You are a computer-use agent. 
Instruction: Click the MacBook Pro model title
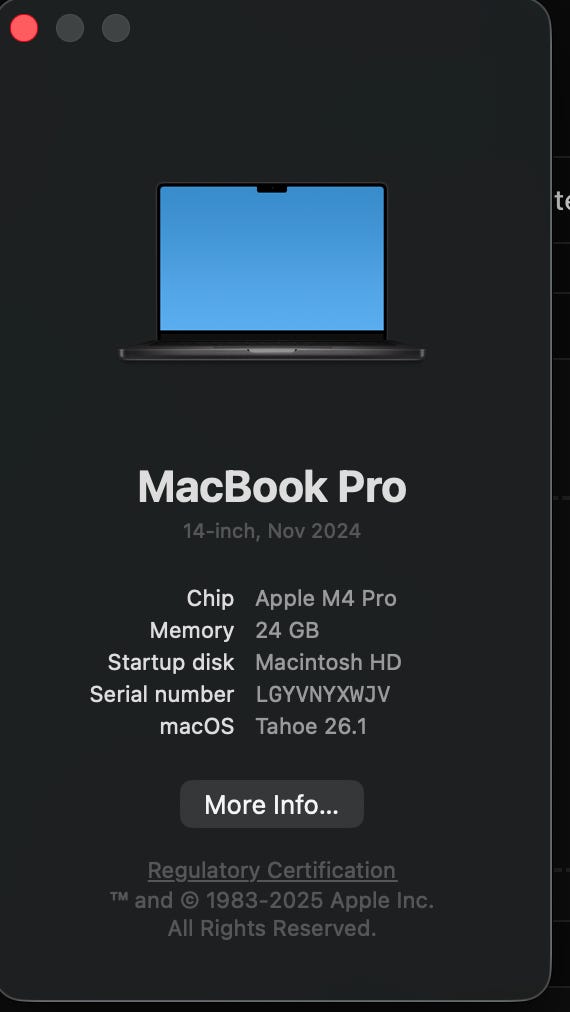[272, 486]
